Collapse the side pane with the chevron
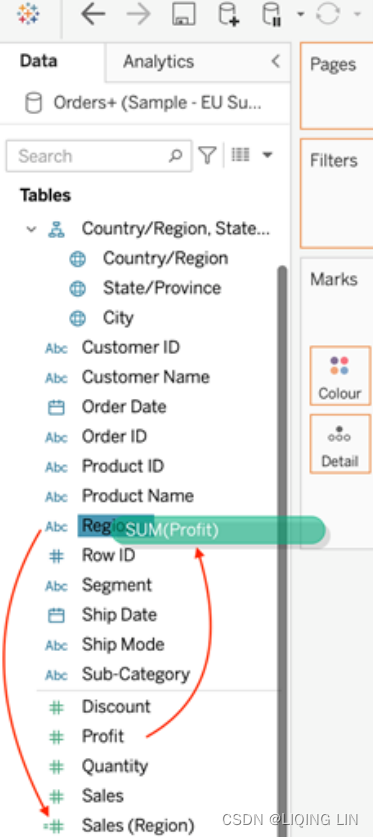 pos(275,61)
